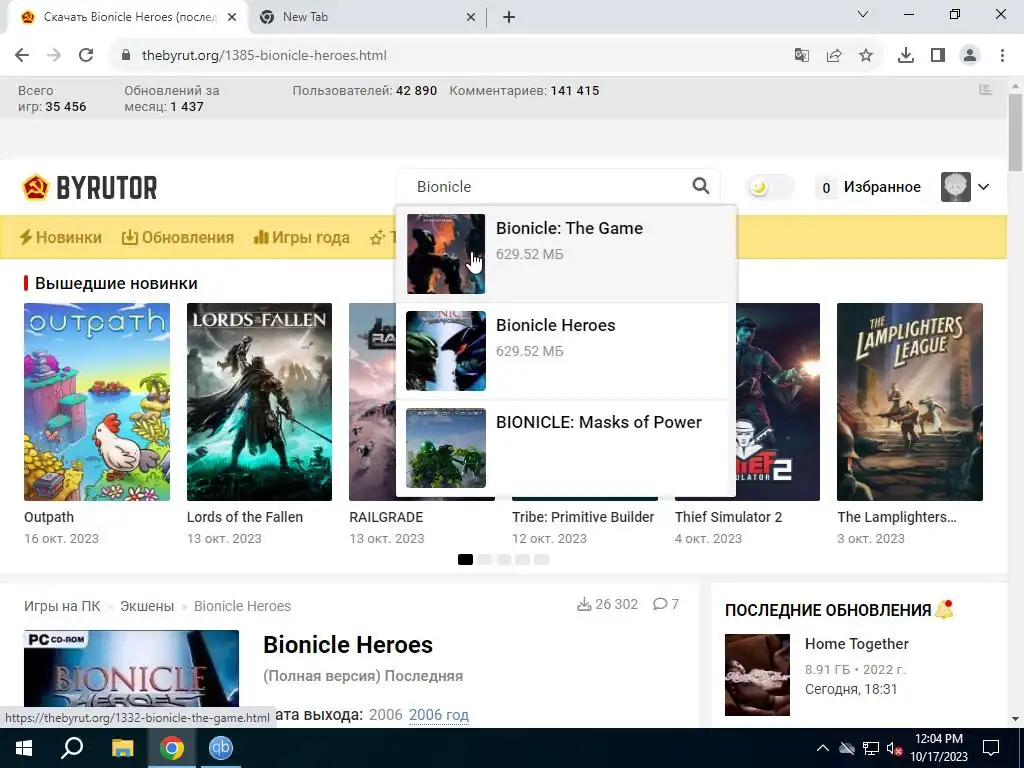This screenshot has height=768, width=1024.
Task: Open the Chrome three-dot menu
Action: point(1002,56)
